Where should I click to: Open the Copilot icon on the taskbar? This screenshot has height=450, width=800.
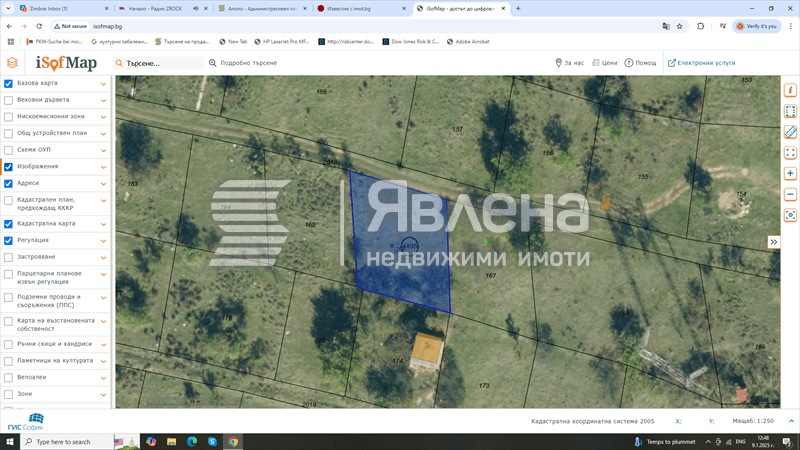pyautogui.click(x=151, y=442)
